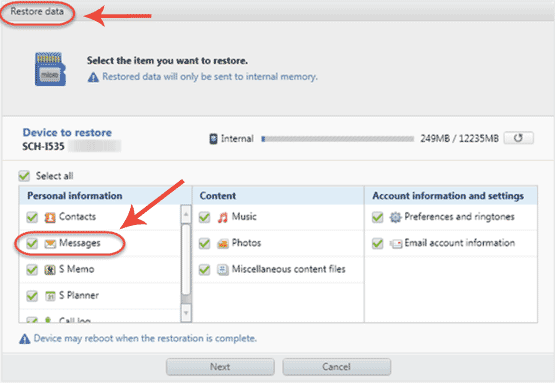Click the personal information scrollbar thumb

[186, 259]
